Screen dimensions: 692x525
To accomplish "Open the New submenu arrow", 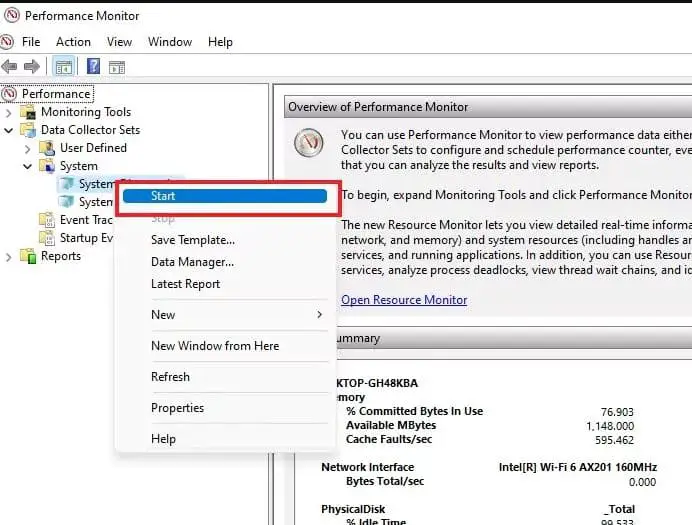I will pos(320,315).
